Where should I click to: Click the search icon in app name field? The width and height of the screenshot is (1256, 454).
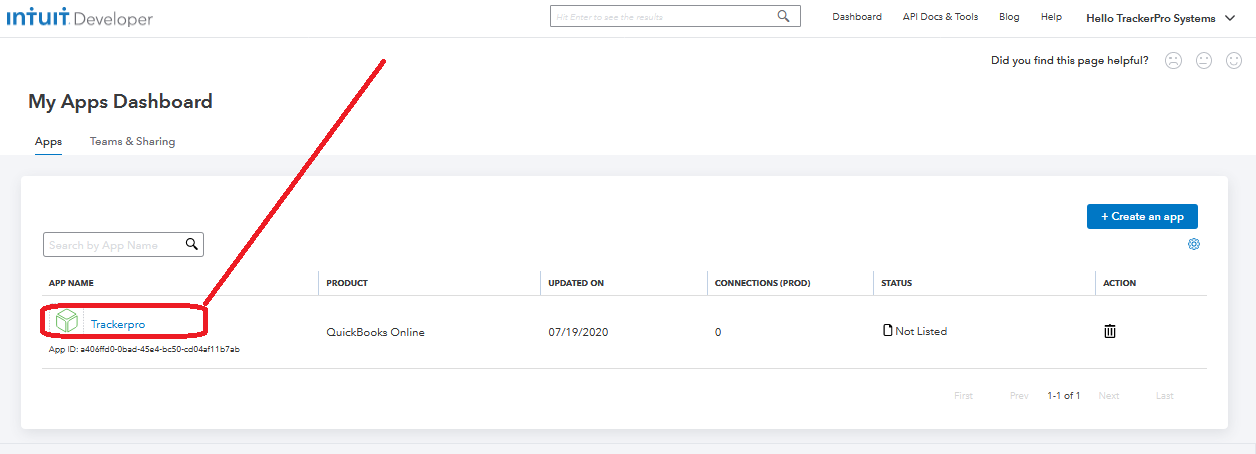point(191,244)
